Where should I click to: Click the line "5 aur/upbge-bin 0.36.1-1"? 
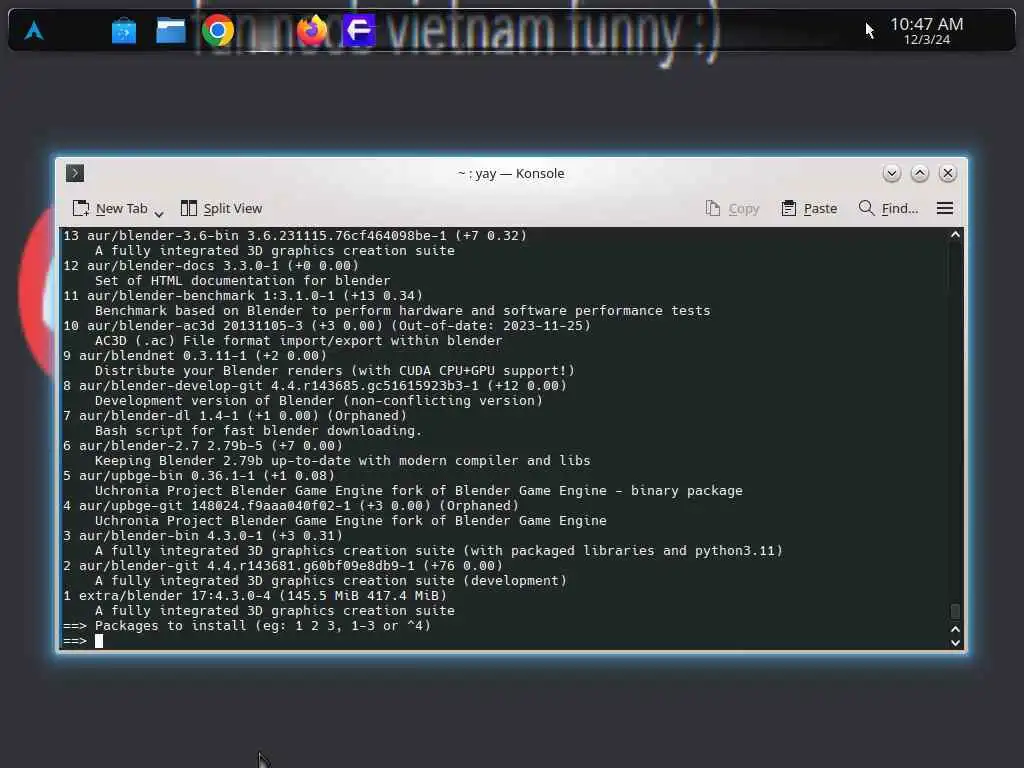199,475
